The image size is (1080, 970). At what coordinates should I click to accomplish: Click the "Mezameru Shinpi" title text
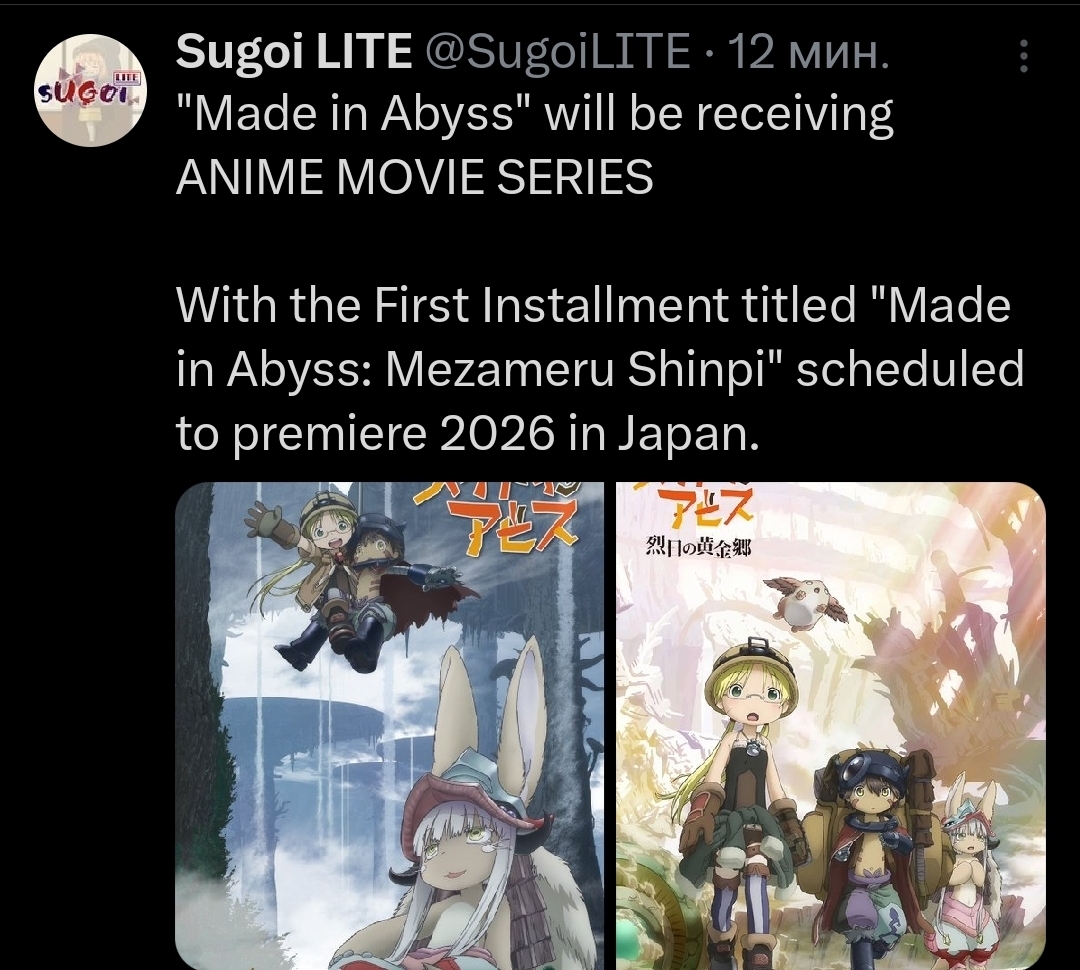[576, 369]
